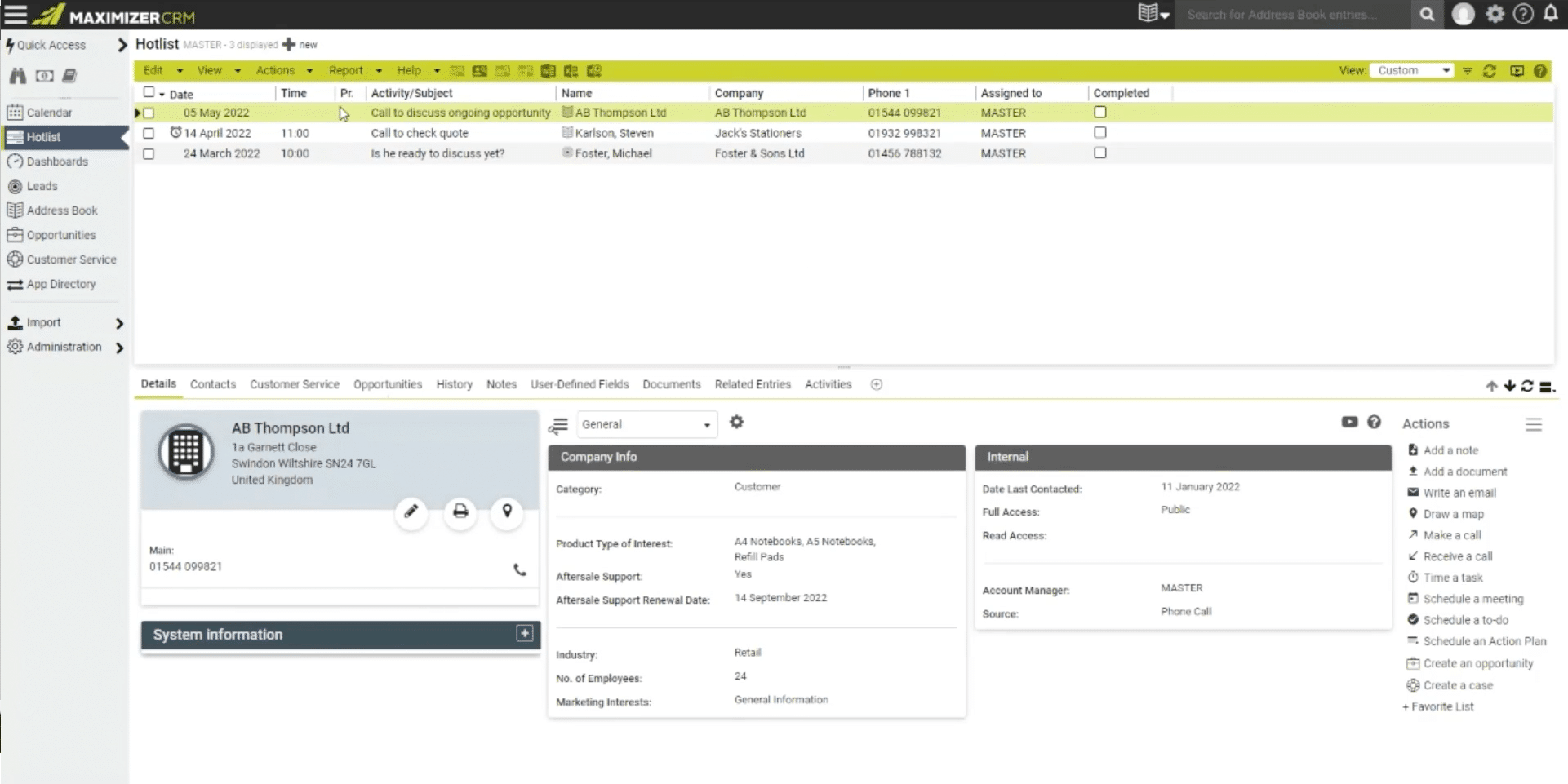Open the hamburger main menu
The image size is (1568, 784).
16,15
